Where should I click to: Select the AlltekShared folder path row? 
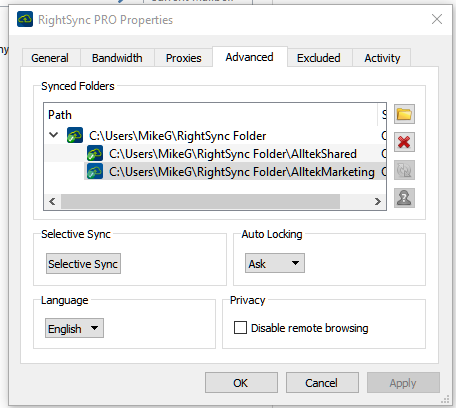coord(215,154)
